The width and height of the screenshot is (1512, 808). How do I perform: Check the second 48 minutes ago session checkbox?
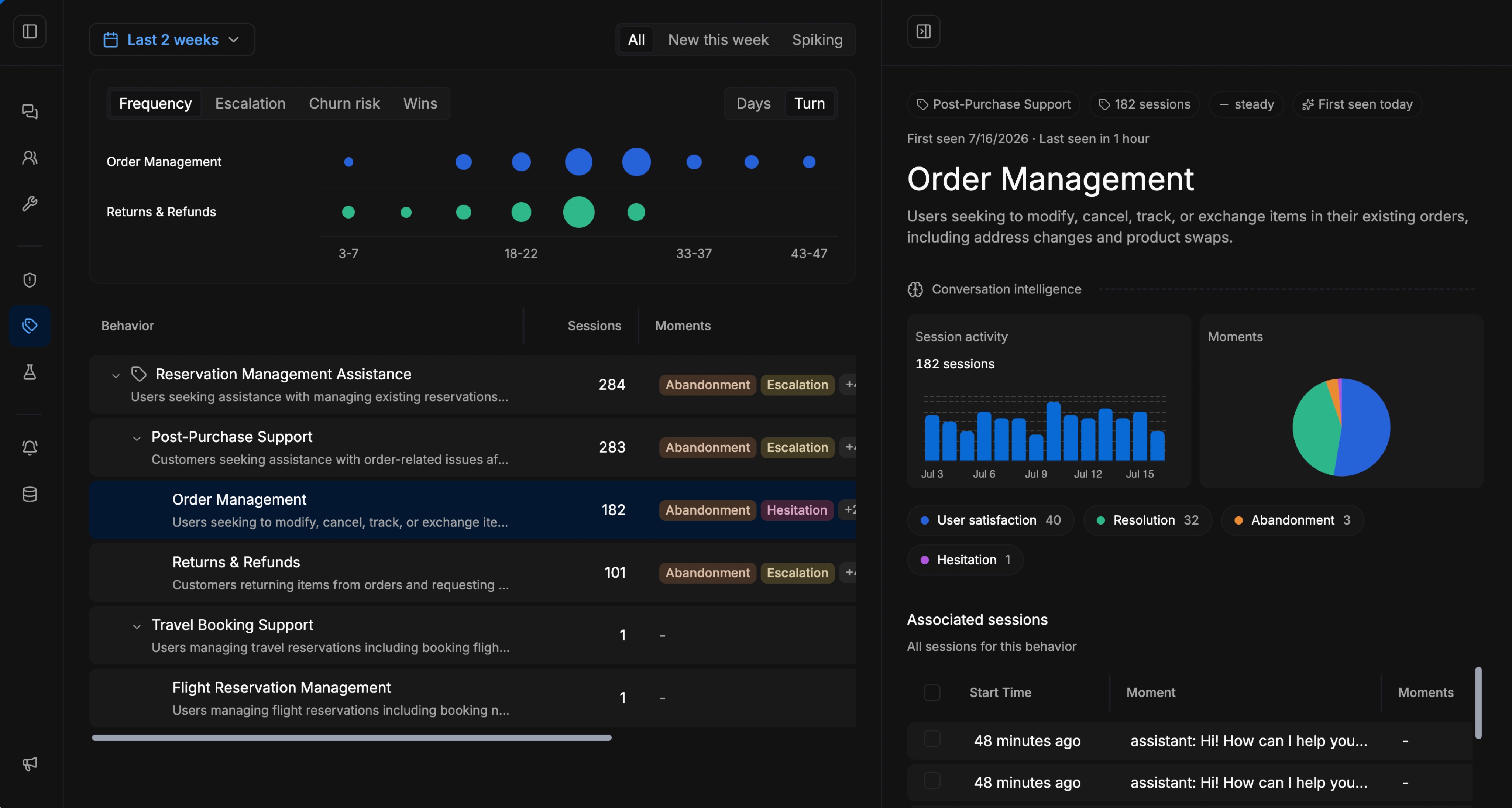(931, 780)
